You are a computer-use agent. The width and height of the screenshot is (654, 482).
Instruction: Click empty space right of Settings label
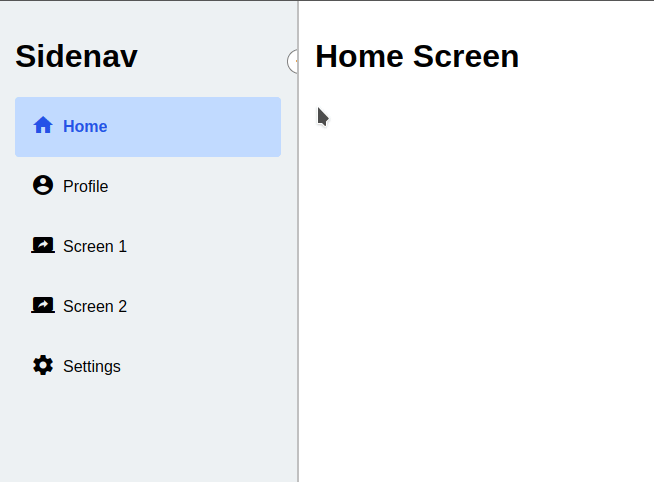pos(200,367)
